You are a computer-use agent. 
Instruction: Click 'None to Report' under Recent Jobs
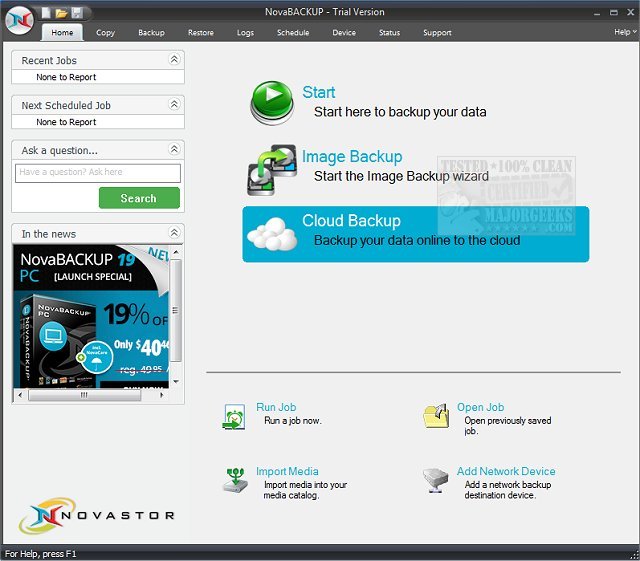pyautogui.click(x=66, y=77)
